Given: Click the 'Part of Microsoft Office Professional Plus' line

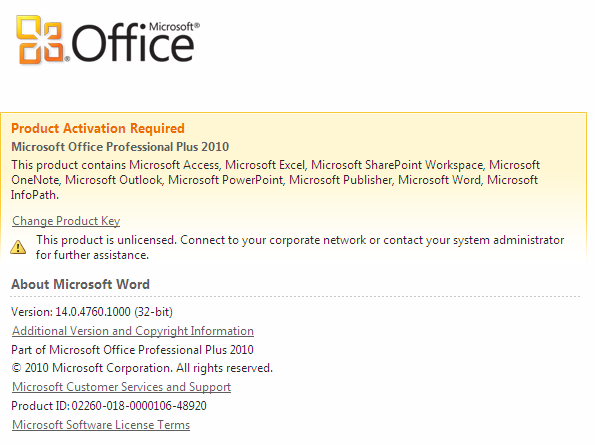Looking at the screenshot, I should click(132, 350).
